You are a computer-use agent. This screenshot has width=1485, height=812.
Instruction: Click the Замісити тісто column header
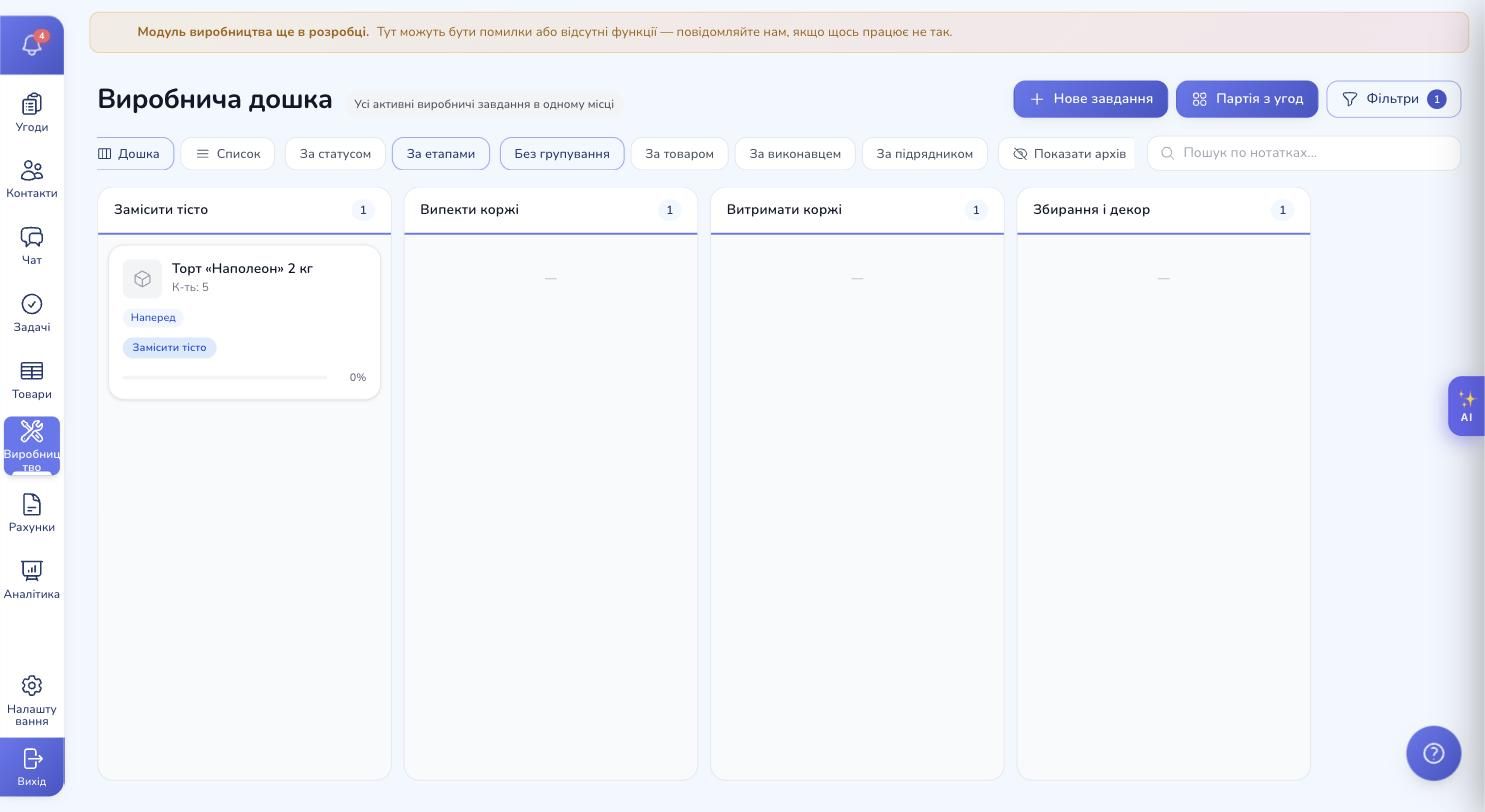click(244, 210)
